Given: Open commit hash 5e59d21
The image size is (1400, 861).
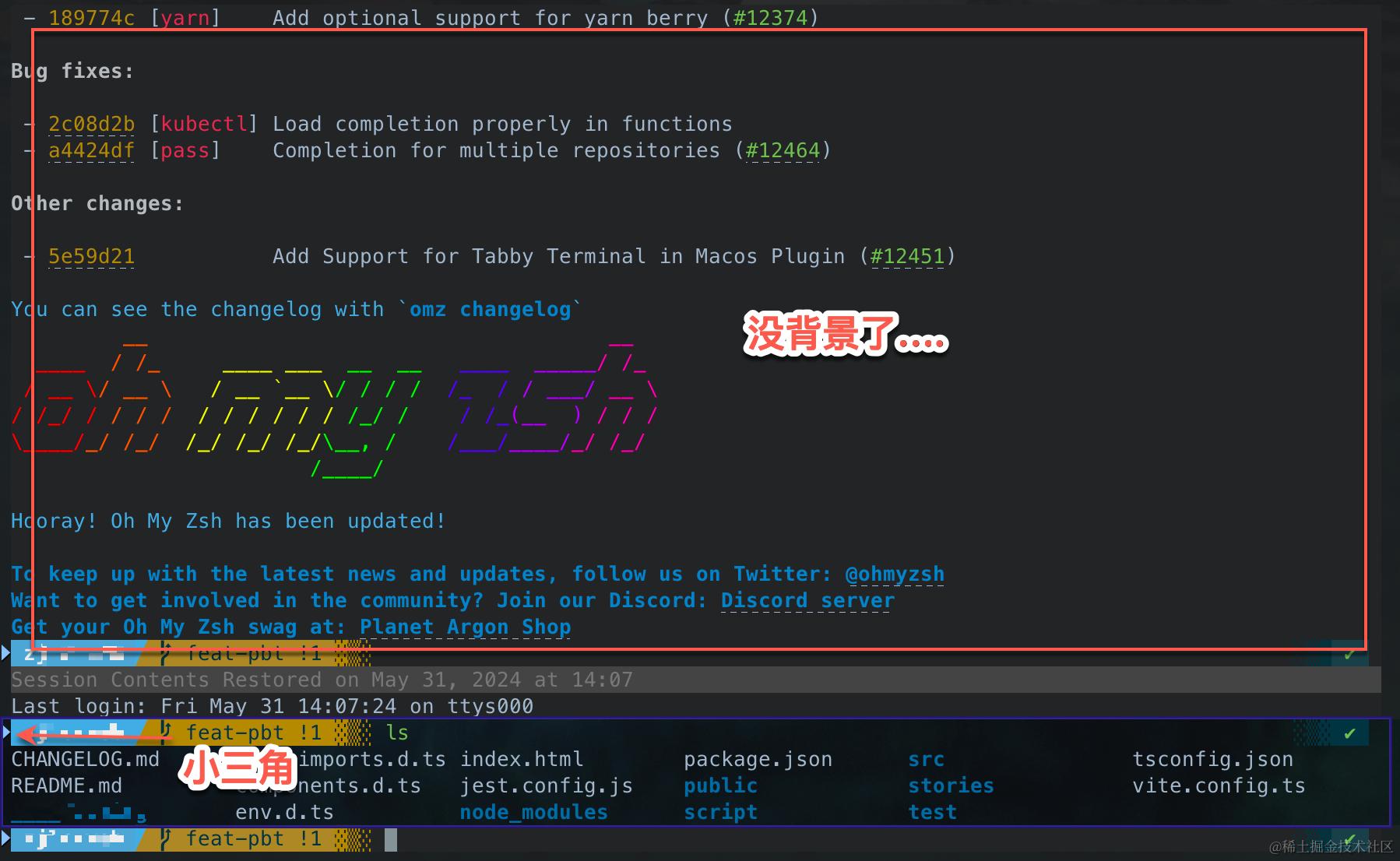Looking at the screenshot, I should tap(92, 256).
